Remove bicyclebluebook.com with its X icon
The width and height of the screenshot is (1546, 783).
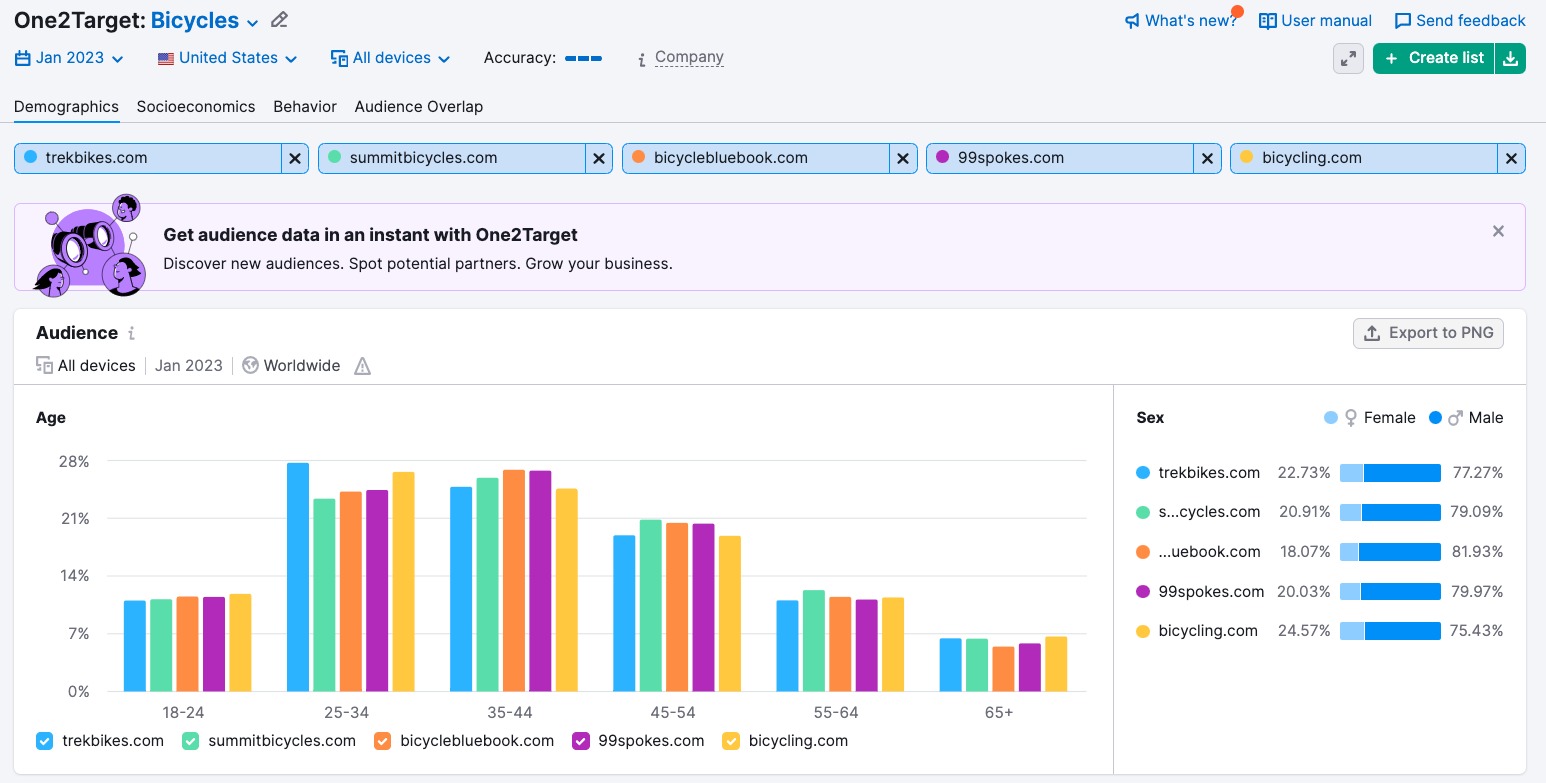903,158
